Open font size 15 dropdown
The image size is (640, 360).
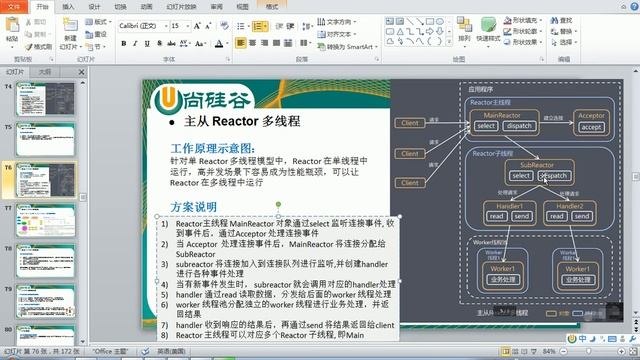click(x=187, y=26)
